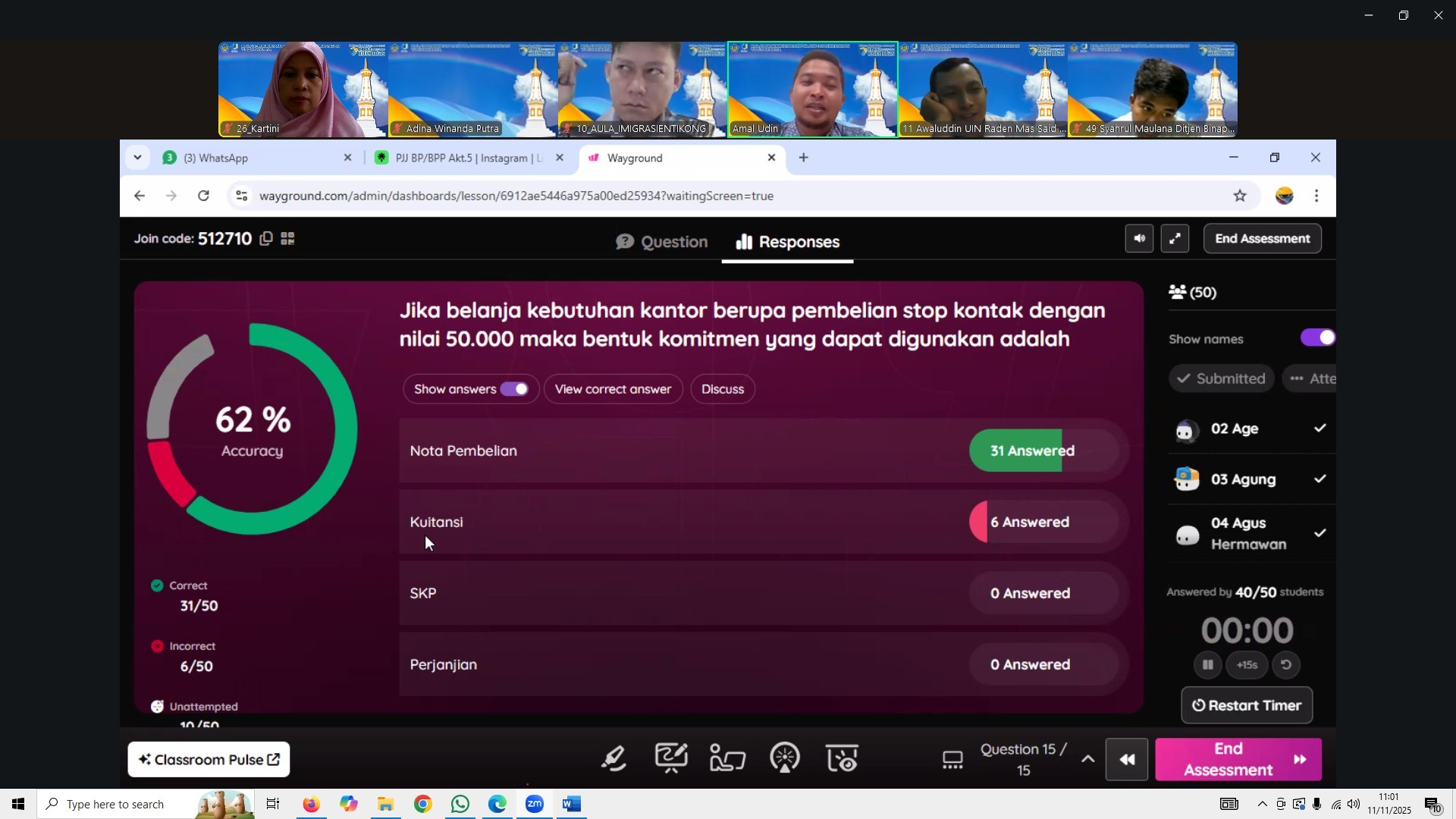
Task: Copy the join code with copy icon
Action: 265,239
